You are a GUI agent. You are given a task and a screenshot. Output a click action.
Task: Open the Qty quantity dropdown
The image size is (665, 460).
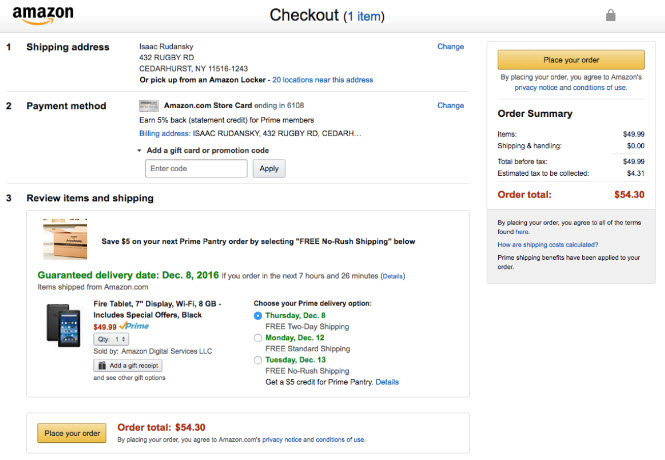coord(111,339)
